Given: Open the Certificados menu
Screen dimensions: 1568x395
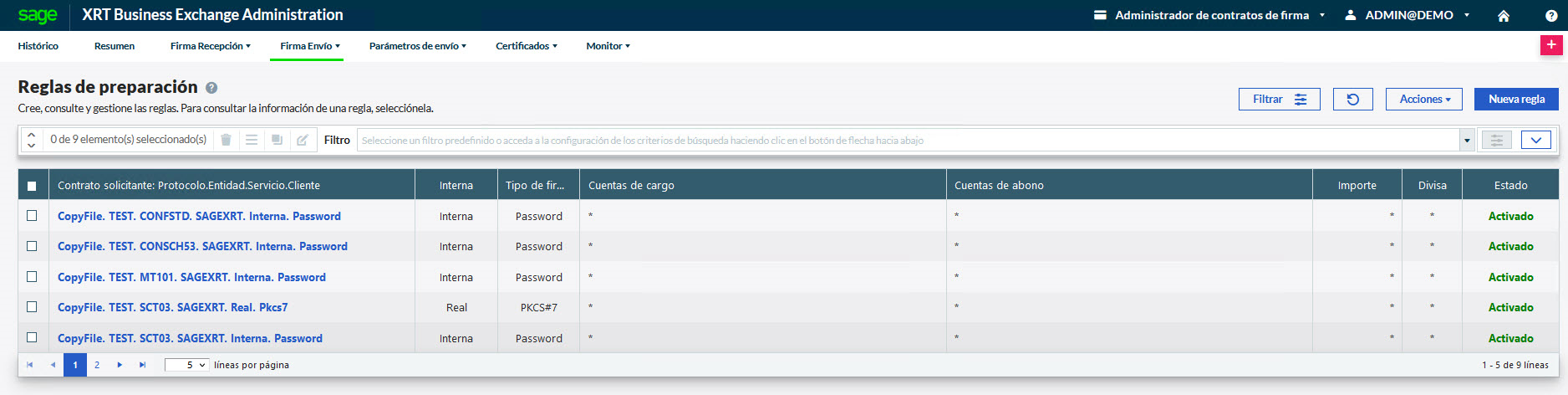Looking at the screenshot, I should [x=526, y=46].
